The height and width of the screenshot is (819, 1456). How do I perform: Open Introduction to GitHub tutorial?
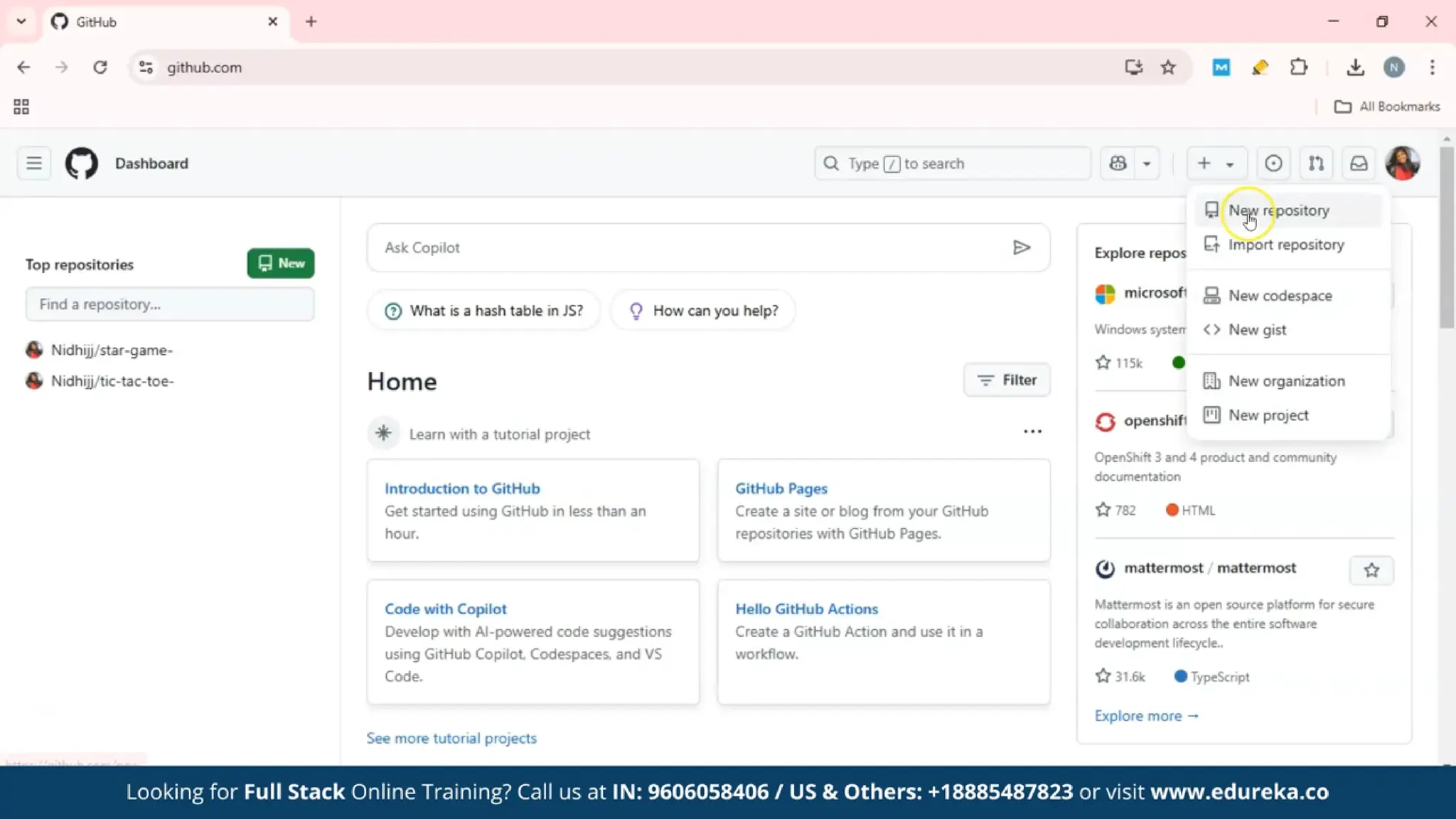462,488
